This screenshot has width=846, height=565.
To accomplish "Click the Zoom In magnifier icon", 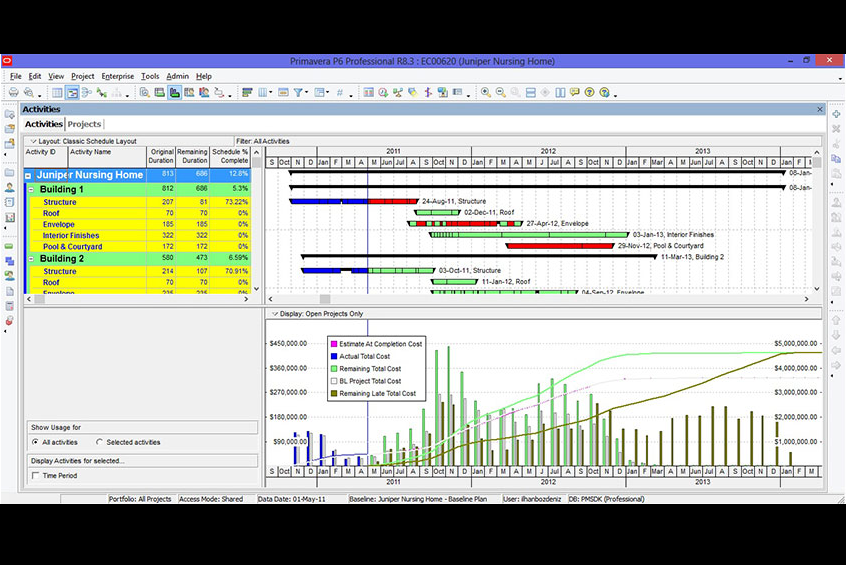I will [x=486, y=92].
